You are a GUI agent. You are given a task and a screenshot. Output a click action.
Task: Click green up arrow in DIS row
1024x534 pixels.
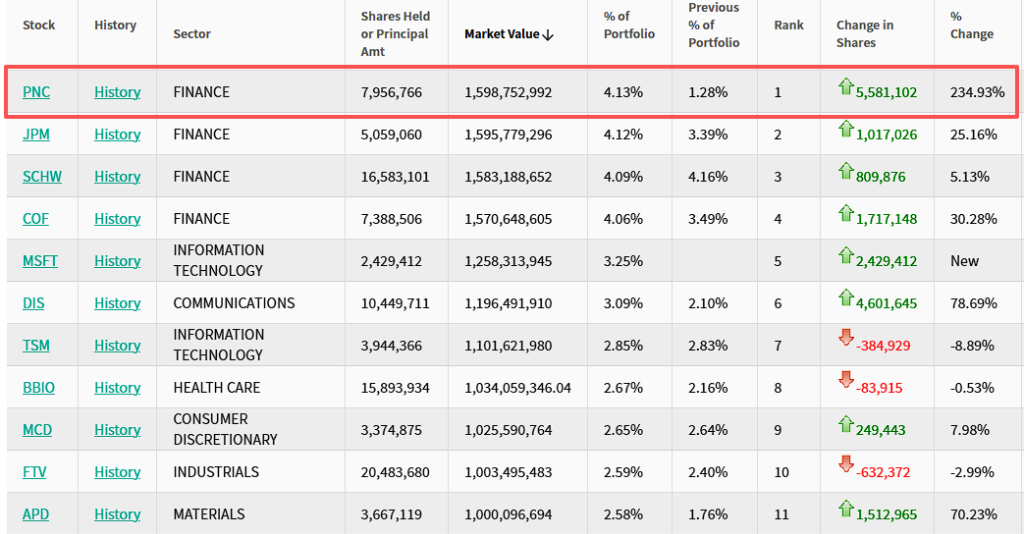tap(845, 298)
